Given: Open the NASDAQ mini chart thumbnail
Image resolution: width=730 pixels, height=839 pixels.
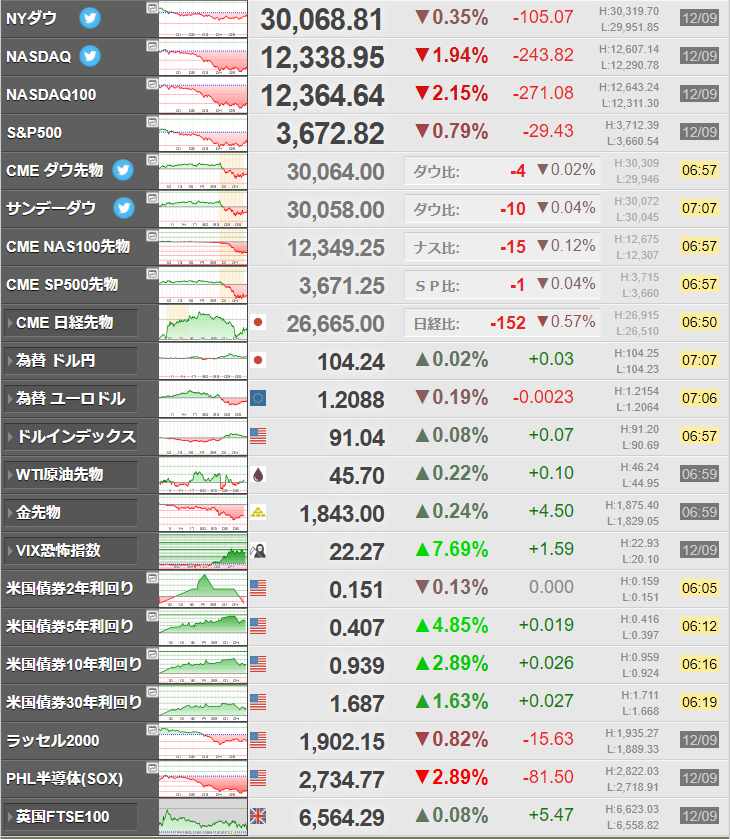Looking at the screenshot, I should pyautogui.click(x=203, y=57).
